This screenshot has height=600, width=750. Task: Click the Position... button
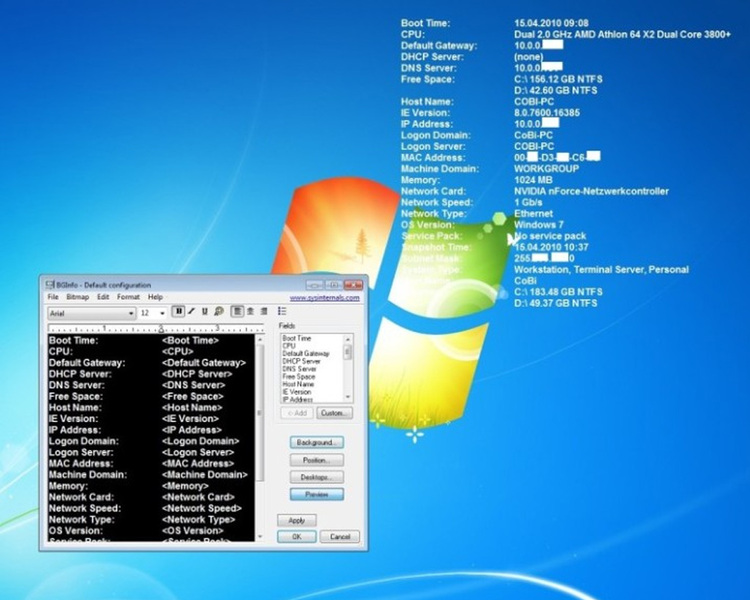point(317,460)
